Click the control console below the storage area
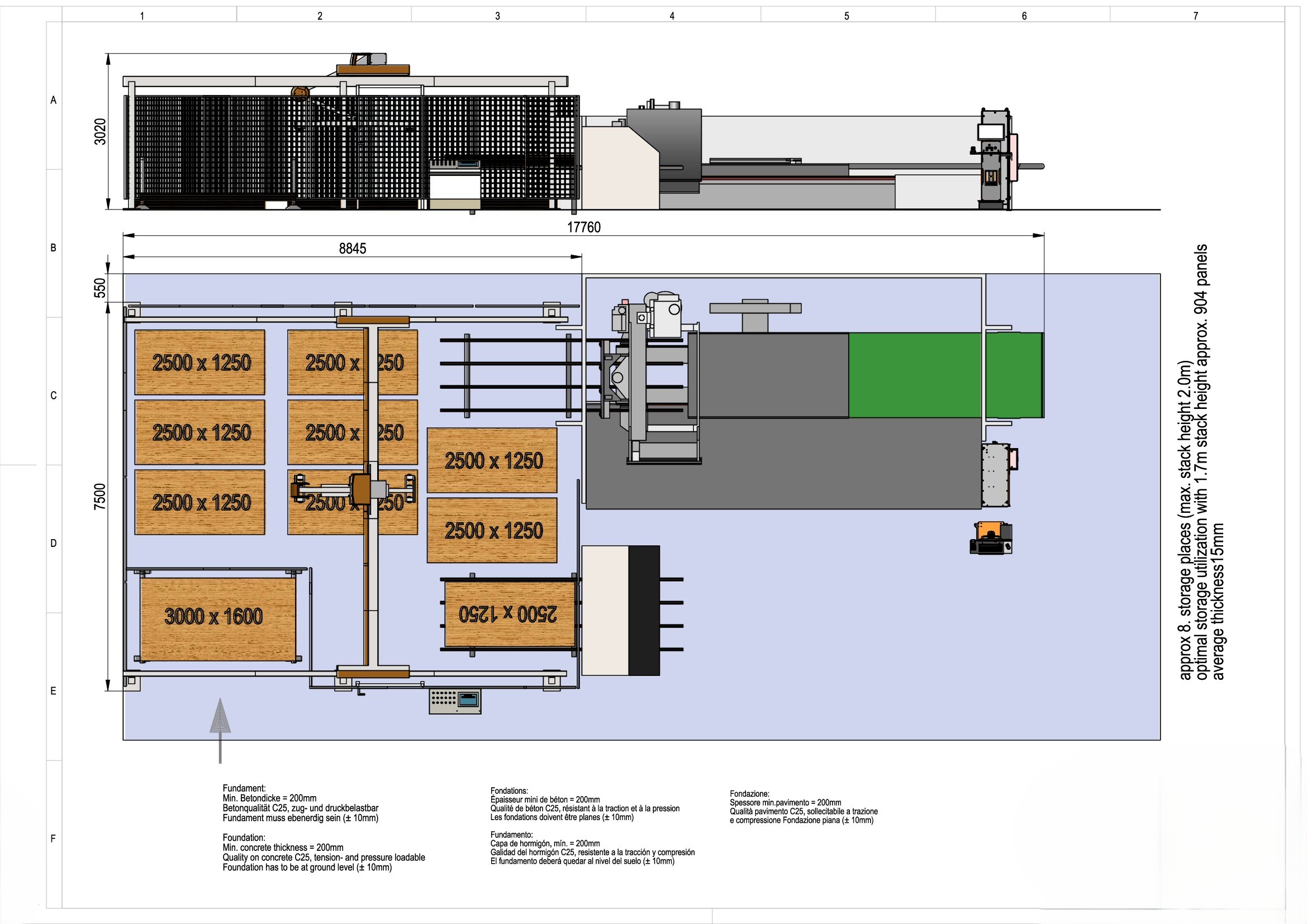This screenshot has width=1307, height=924. pyautogui.click(x=454, y=701)
